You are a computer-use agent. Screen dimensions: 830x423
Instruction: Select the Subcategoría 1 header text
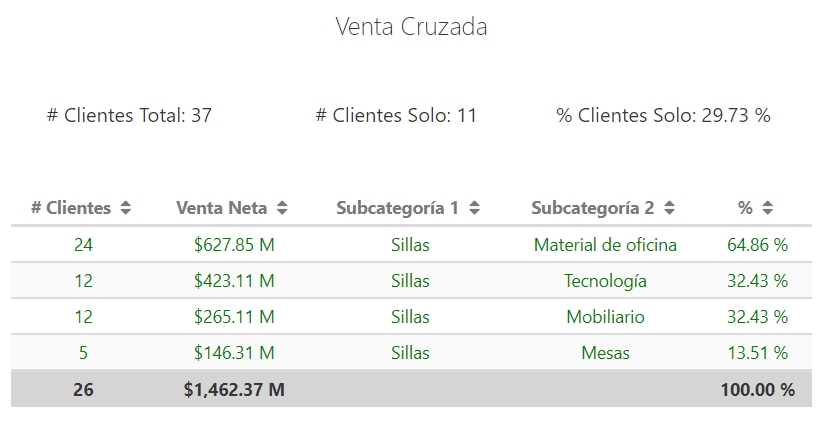tap(398, 208)
